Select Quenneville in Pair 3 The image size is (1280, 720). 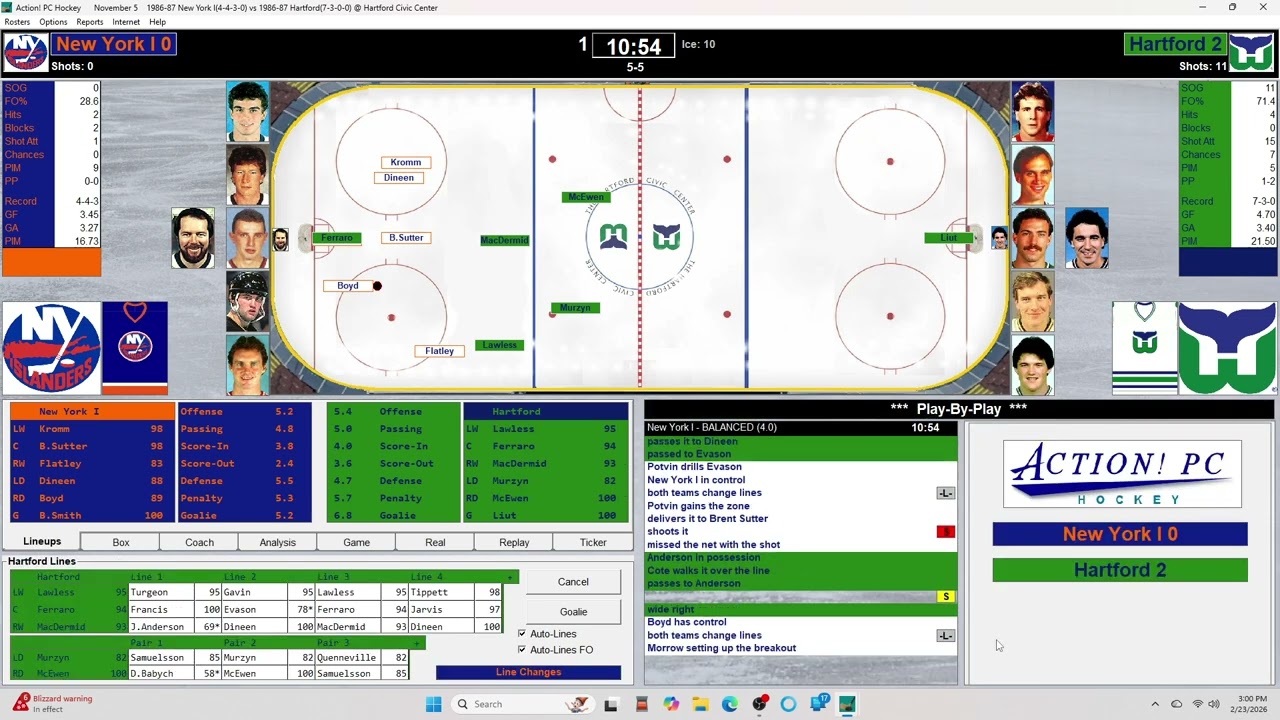[349, 658]
